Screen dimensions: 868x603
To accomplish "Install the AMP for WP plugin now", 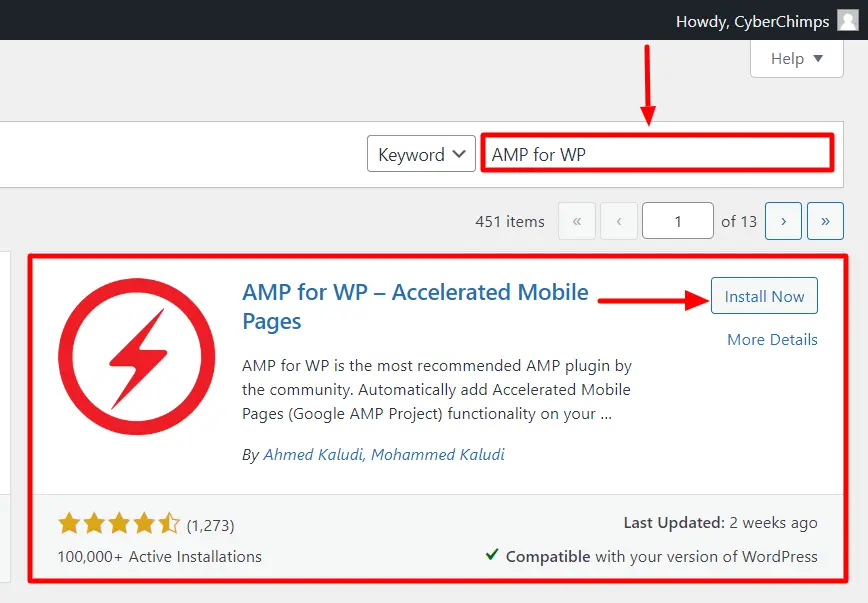I will [x=764, y=296].
